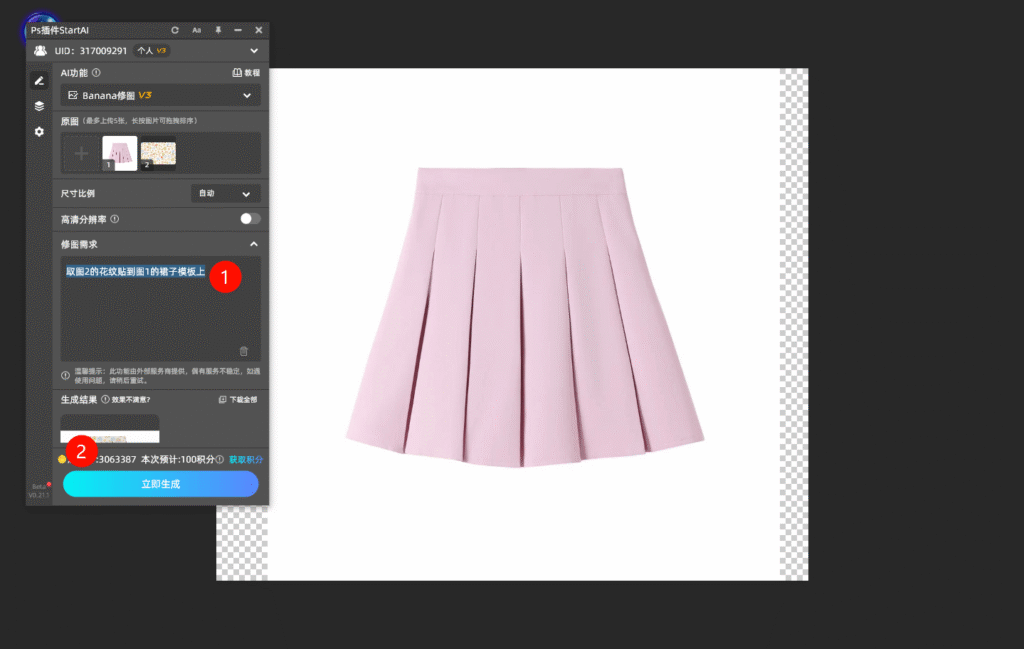Open the 教程 tutorial link
Image resolution: width=1024 pixels, height=649 pixels.
245,73
